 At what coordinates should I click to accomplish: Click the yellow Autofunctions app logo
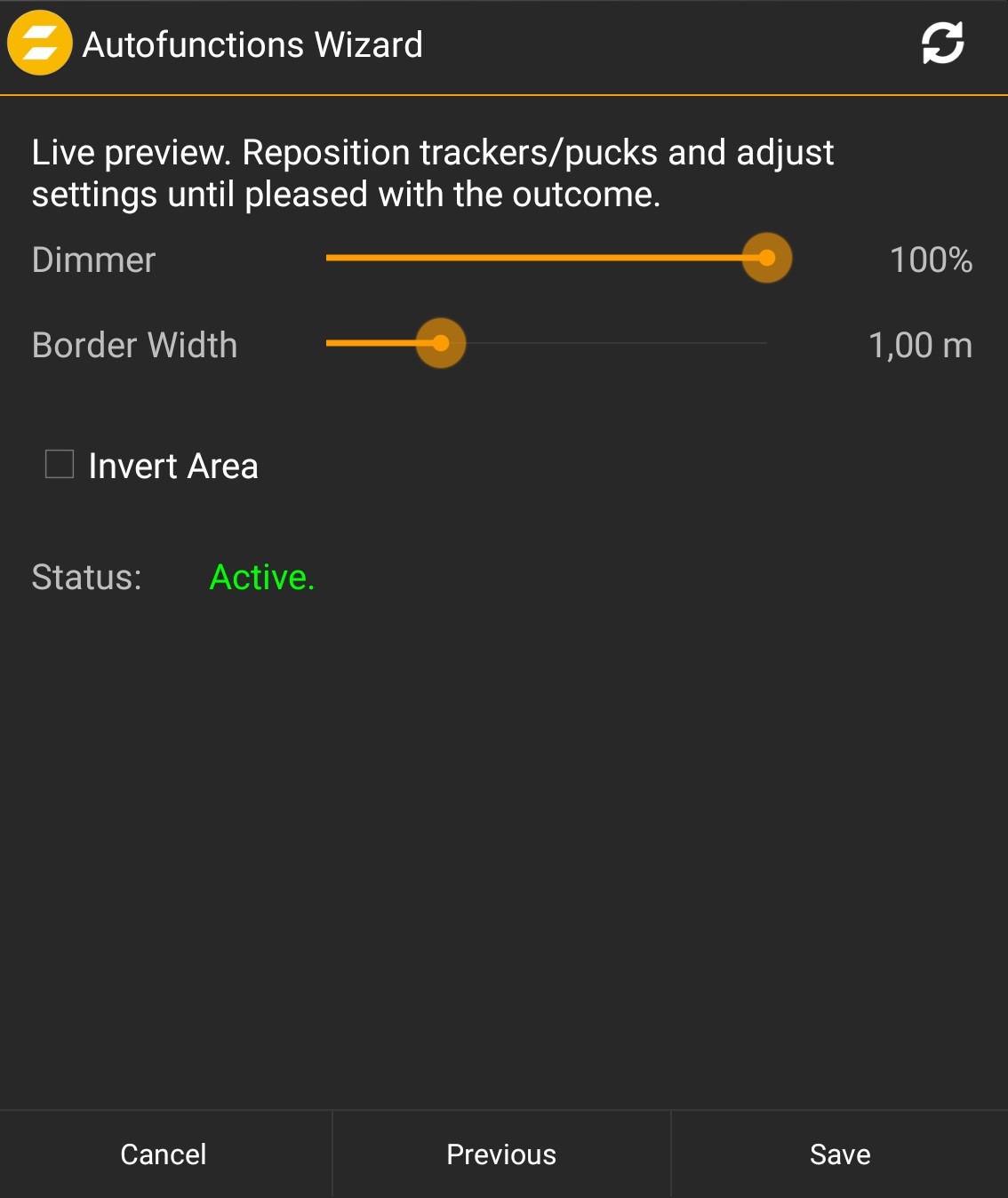40,44
